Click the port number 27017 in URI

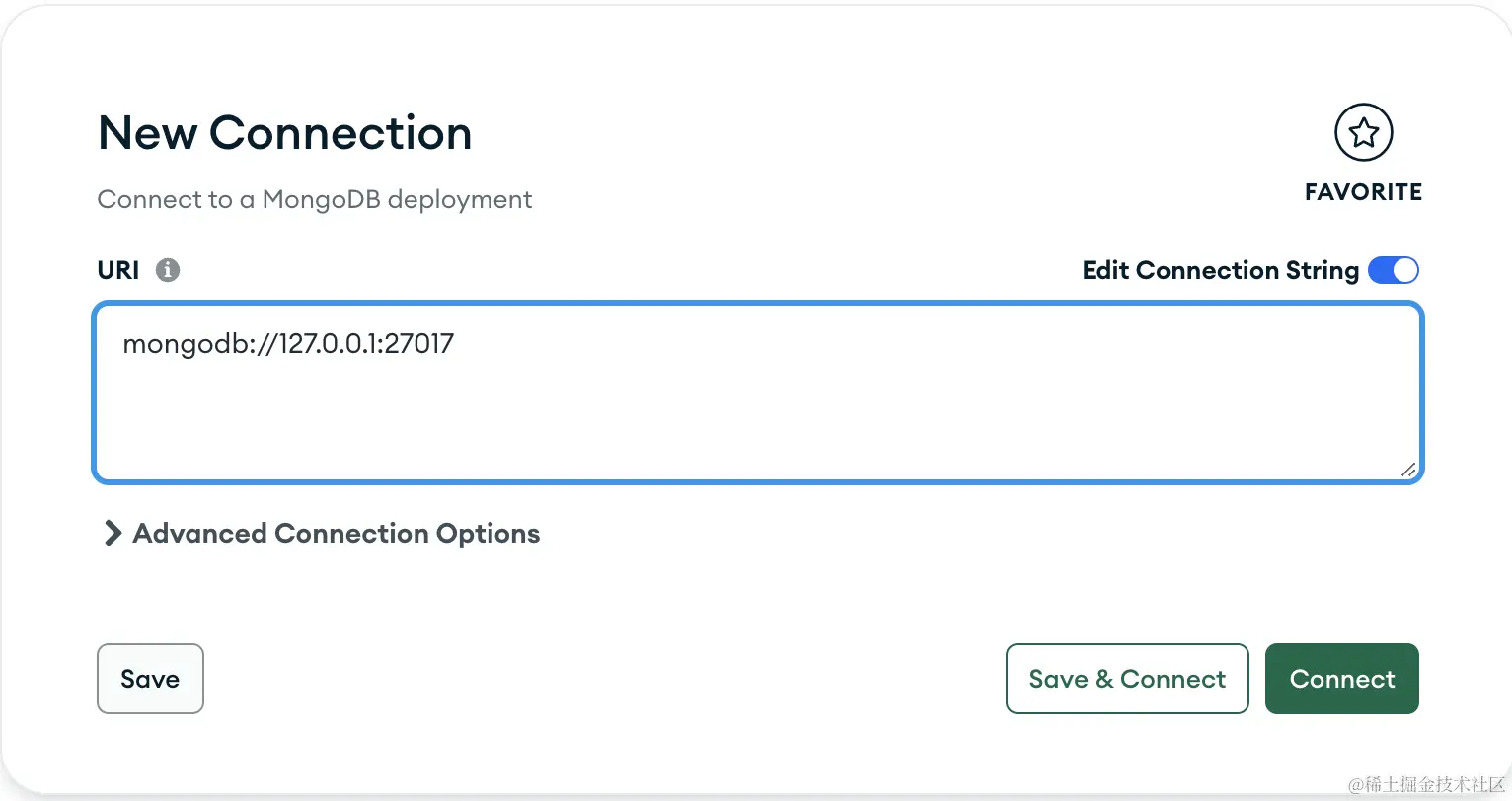420,344
